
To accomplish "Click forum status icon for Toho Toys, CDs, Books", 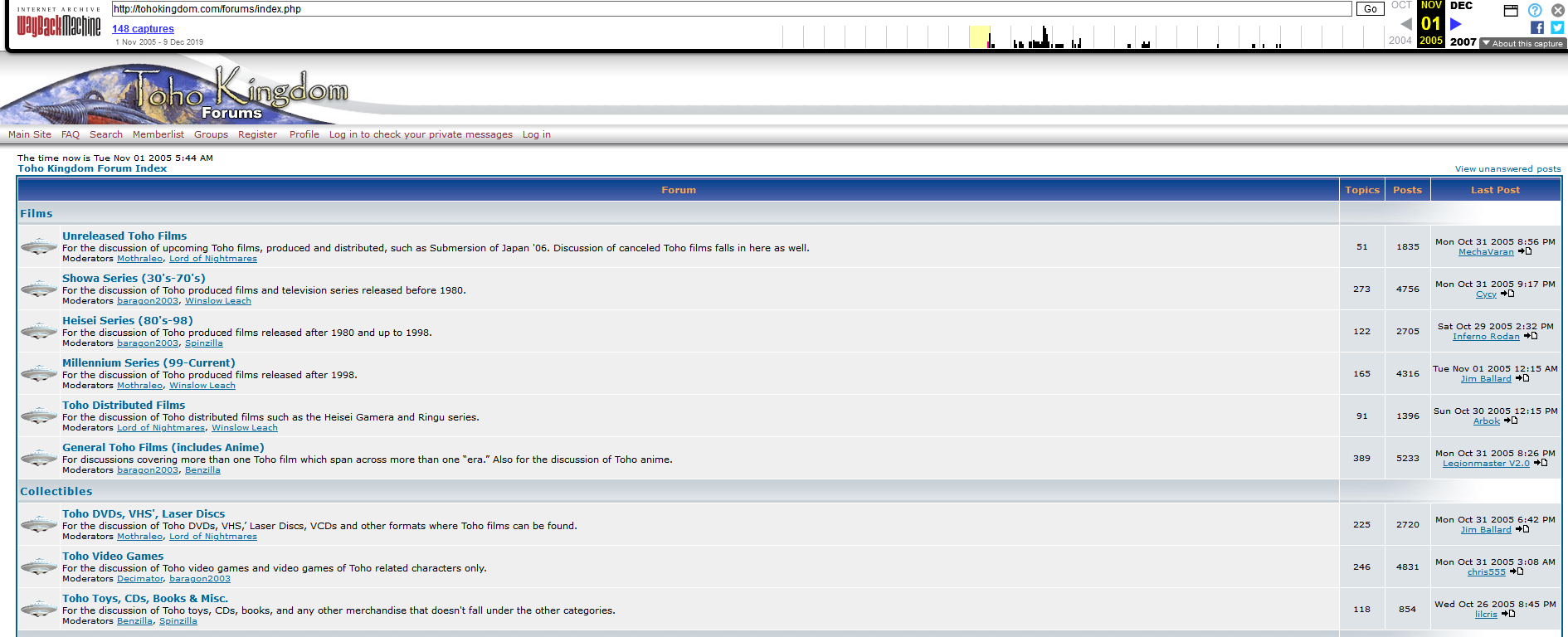I will [x=38, y=609].
